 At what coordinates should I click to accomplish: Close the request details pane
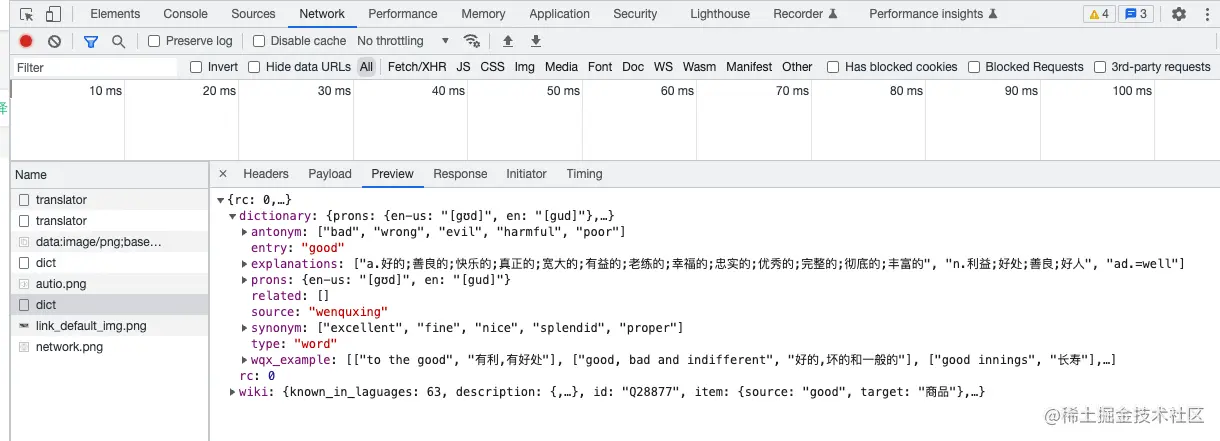point(223,174)
